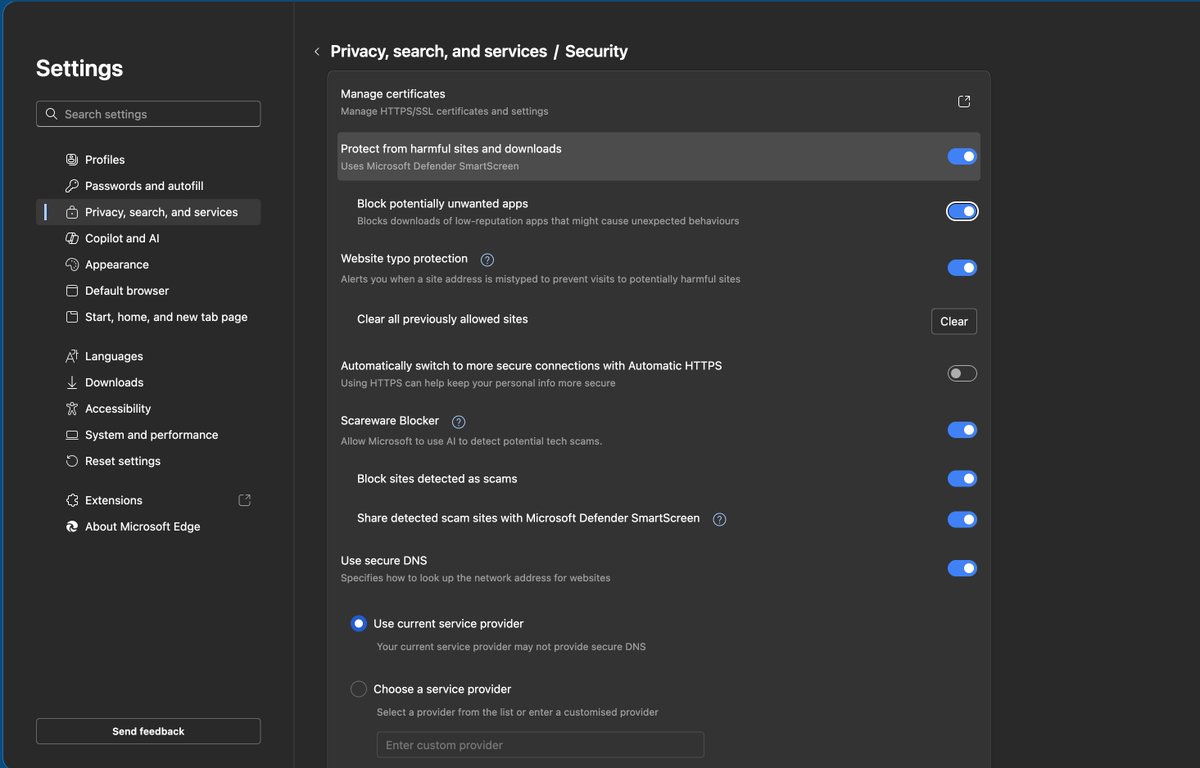Go to Copilot and AI settings

pyautogui.click(x=148, y=238)
